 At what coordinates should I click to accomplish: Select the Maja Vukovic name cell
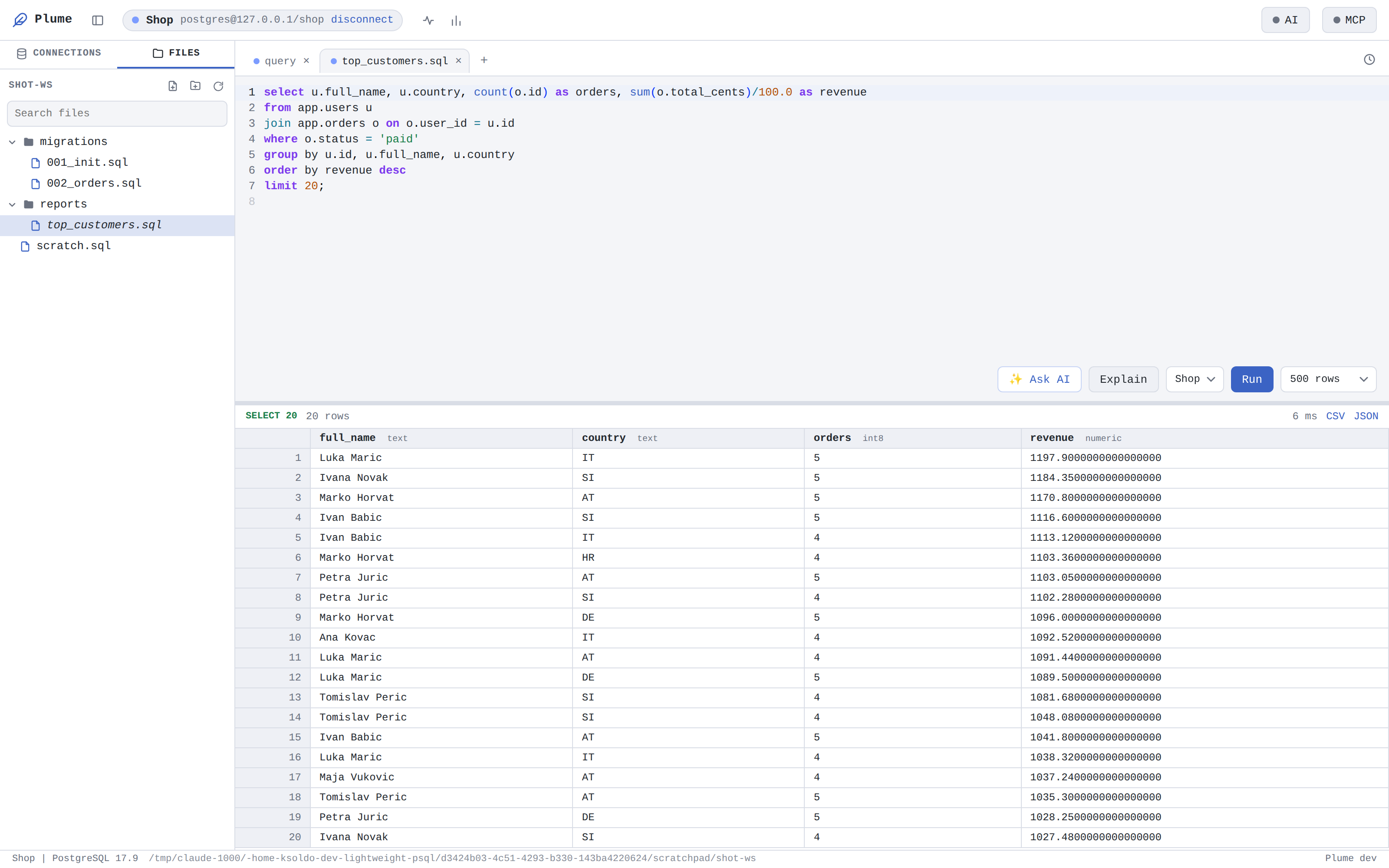[441, 777]
